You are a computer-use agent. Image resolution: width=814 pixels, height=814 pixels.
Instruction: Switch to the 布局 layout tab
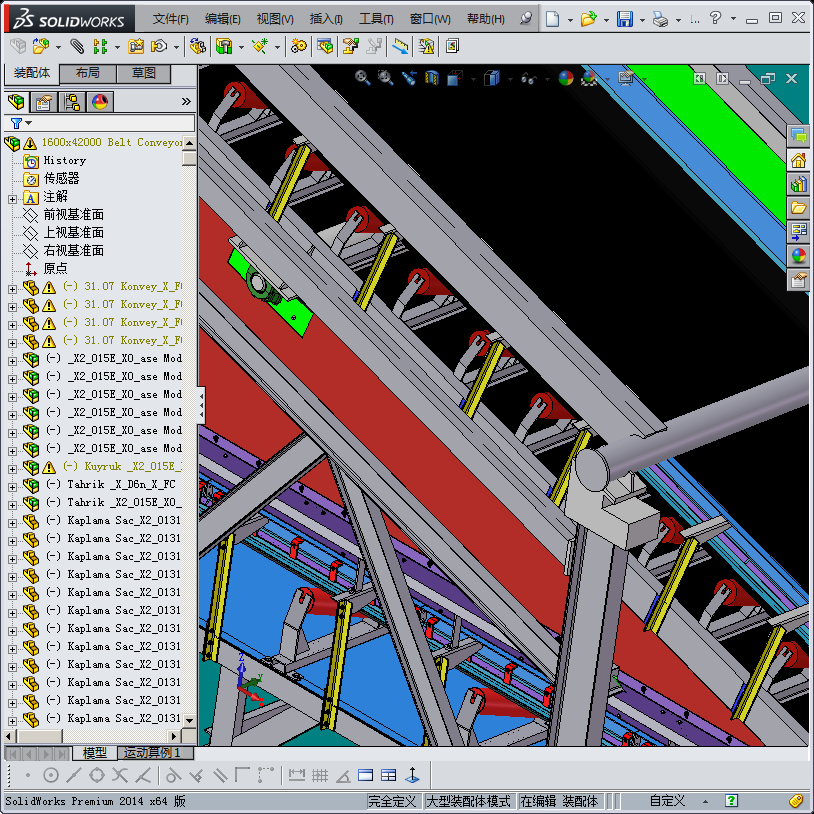tap(87, 74)
